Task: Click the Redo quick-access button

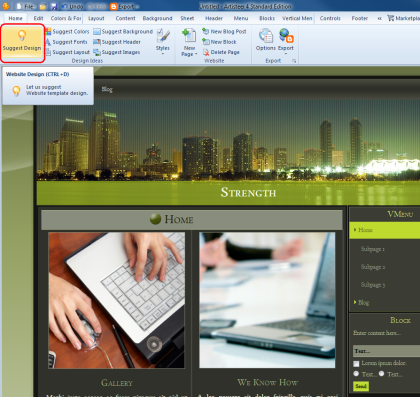Action: pyautogui.click(x=96, y=6)
